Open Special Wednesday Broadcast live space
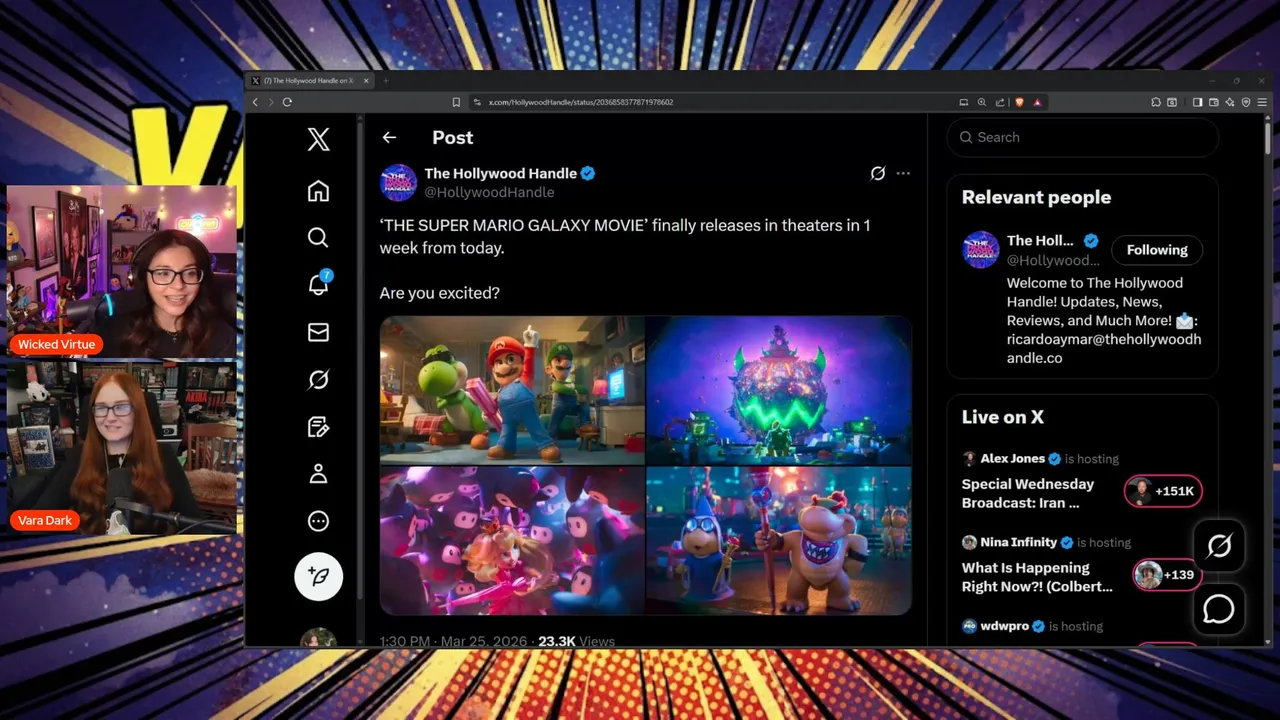 pos(1028,493)
